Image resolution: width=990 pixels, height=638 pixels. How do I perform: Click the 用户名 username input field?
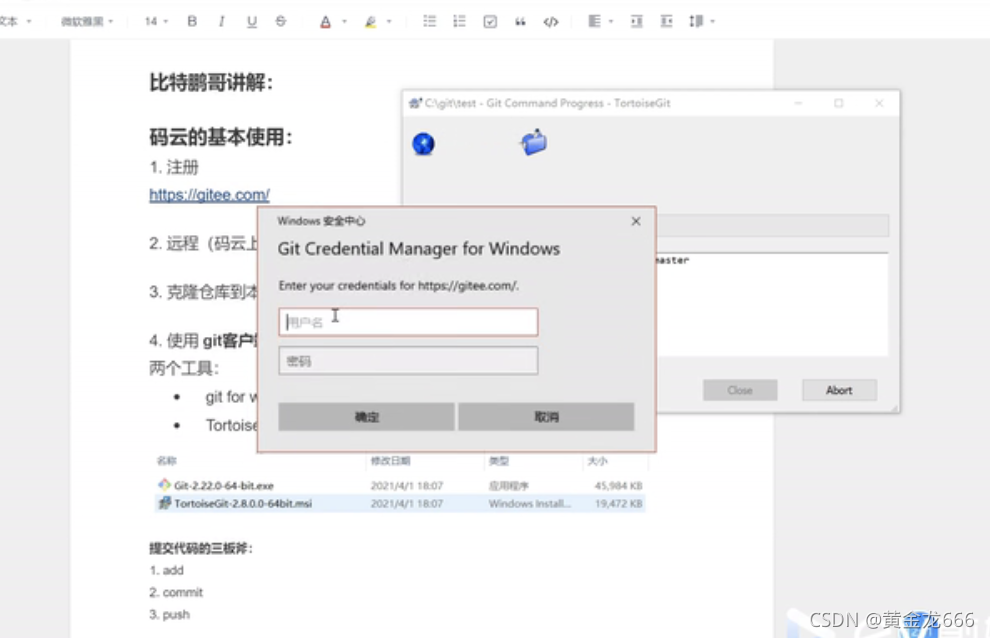click(x=409, y=322)
